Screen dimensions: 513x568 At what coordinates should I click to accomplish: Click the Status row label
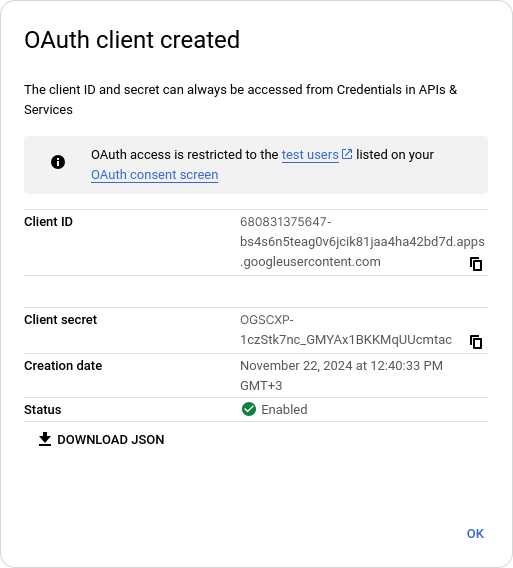42,410
